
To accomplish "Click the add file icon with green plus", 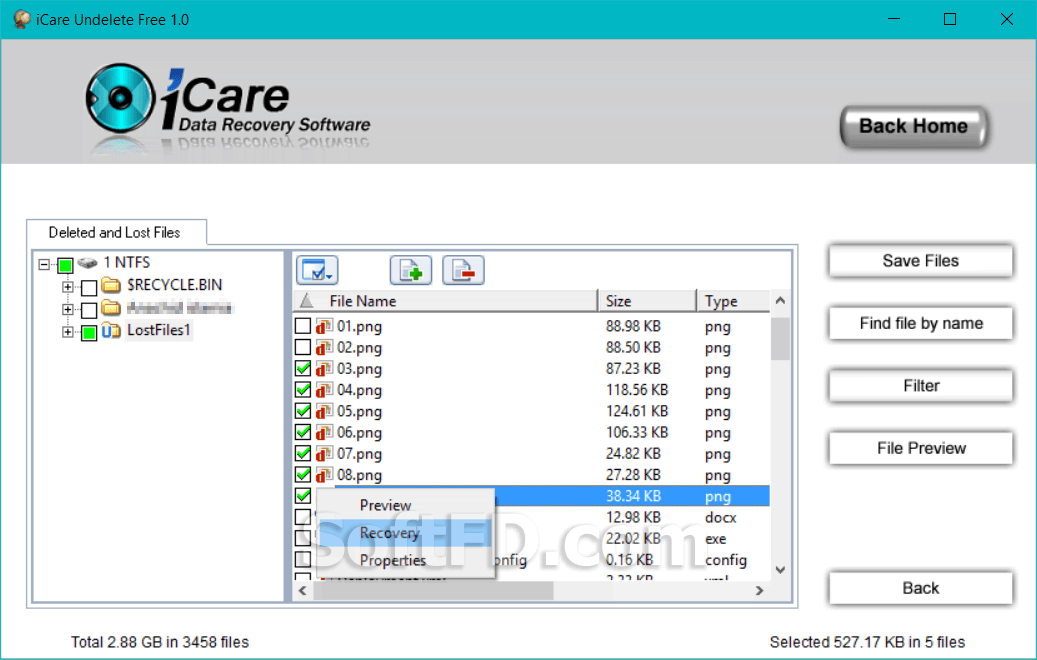I will [411, 270].
